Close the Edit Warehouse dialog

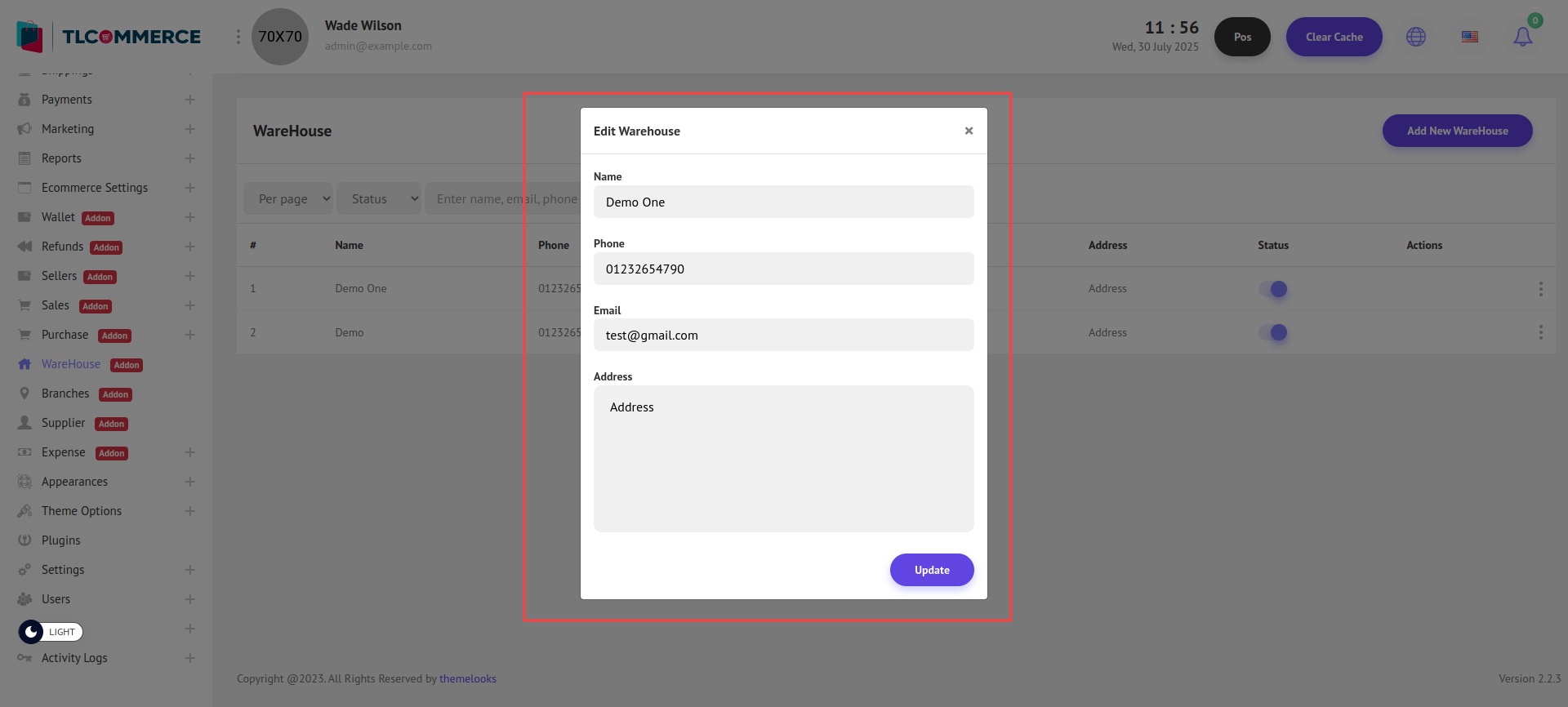(x=969, y=131)
